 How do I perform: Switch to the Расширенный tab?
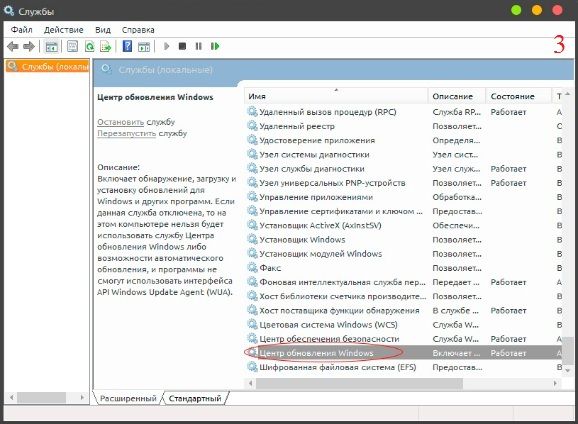(128, 399)
